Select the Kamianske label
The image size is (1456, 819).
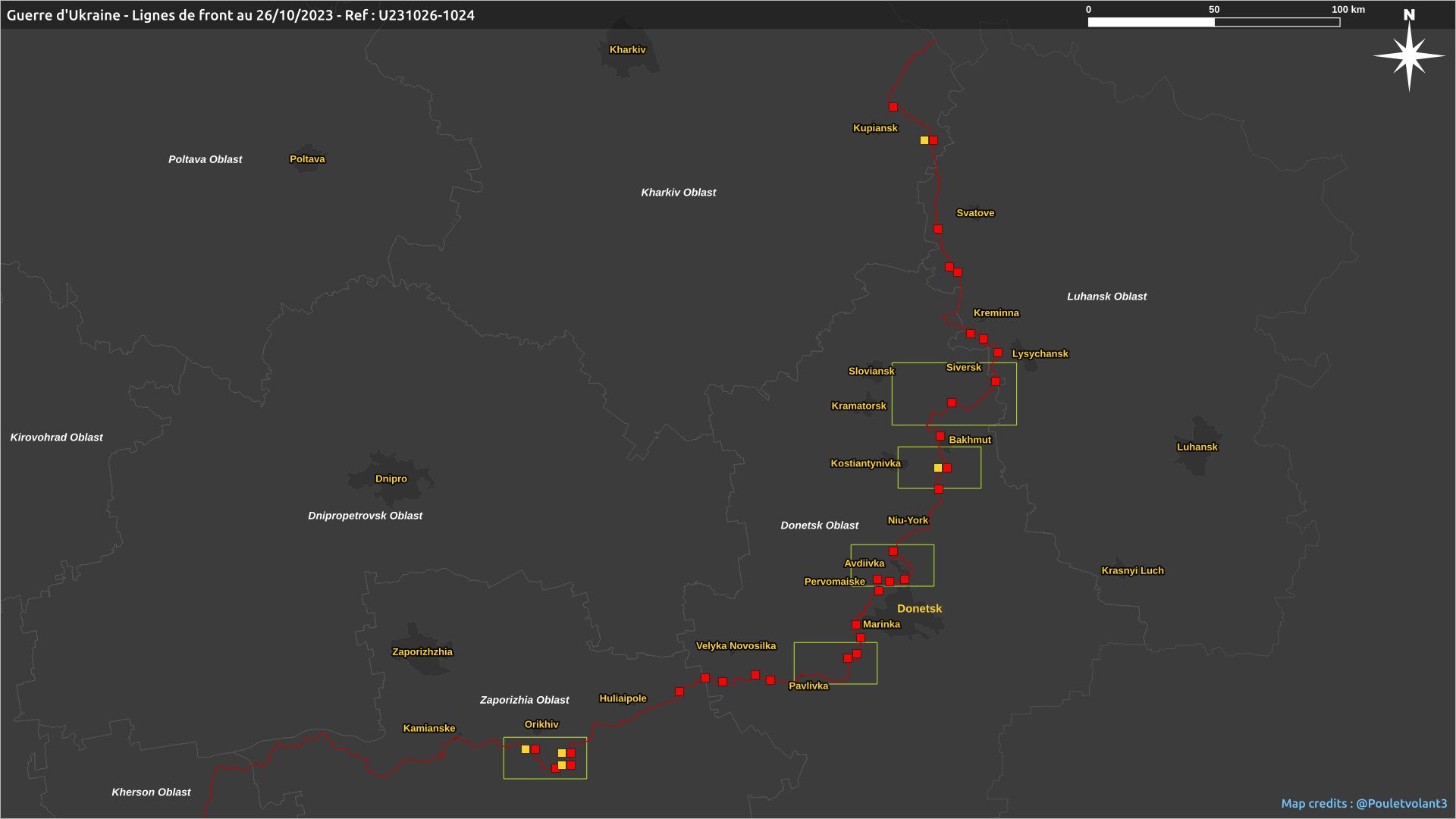coord(429,729)
